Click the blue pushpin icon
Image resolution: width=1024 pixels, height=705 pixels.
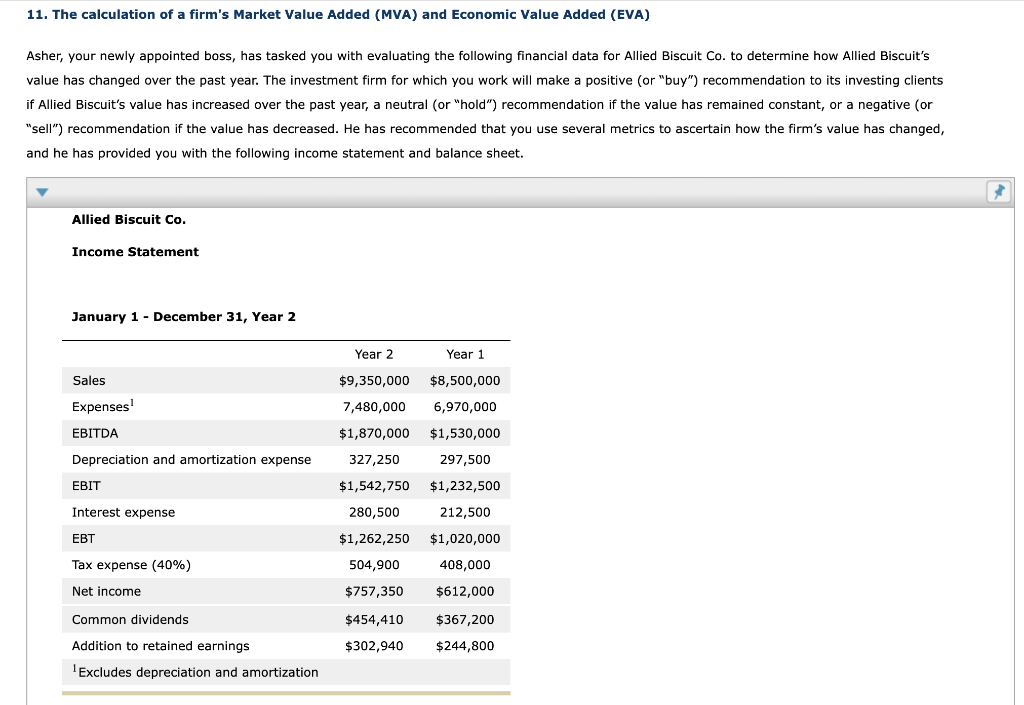(998, 191)
